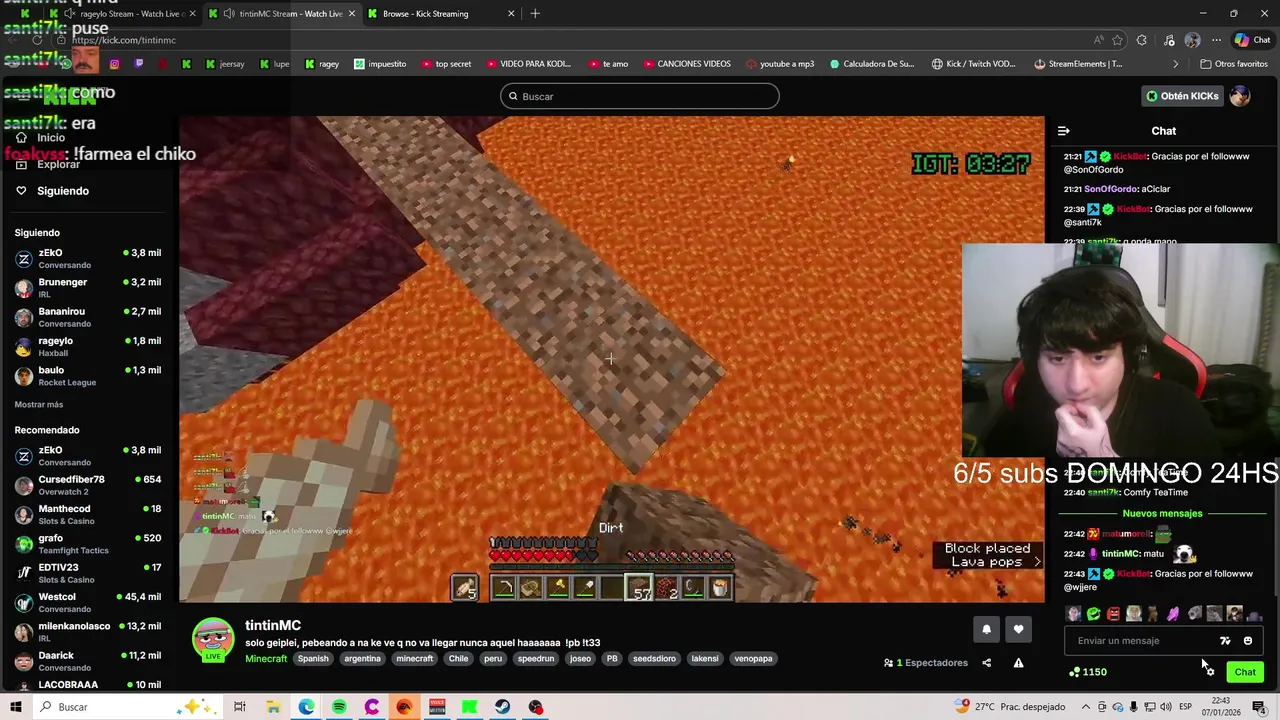1280x720 pixels.
Task: Open chat settings gear
Action: 1210,672
